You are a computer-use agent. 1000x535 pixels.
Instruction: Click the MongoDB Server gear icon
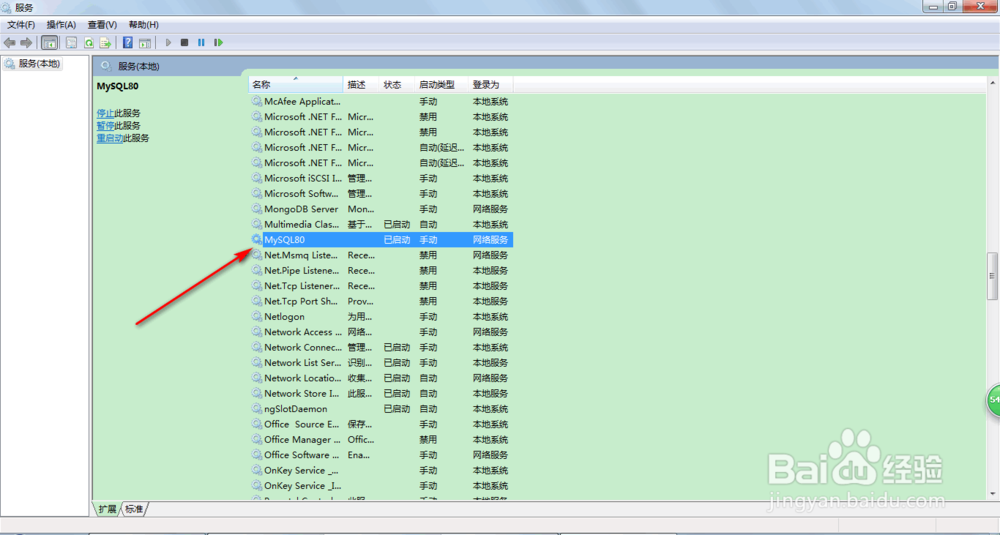click(256, 209)
